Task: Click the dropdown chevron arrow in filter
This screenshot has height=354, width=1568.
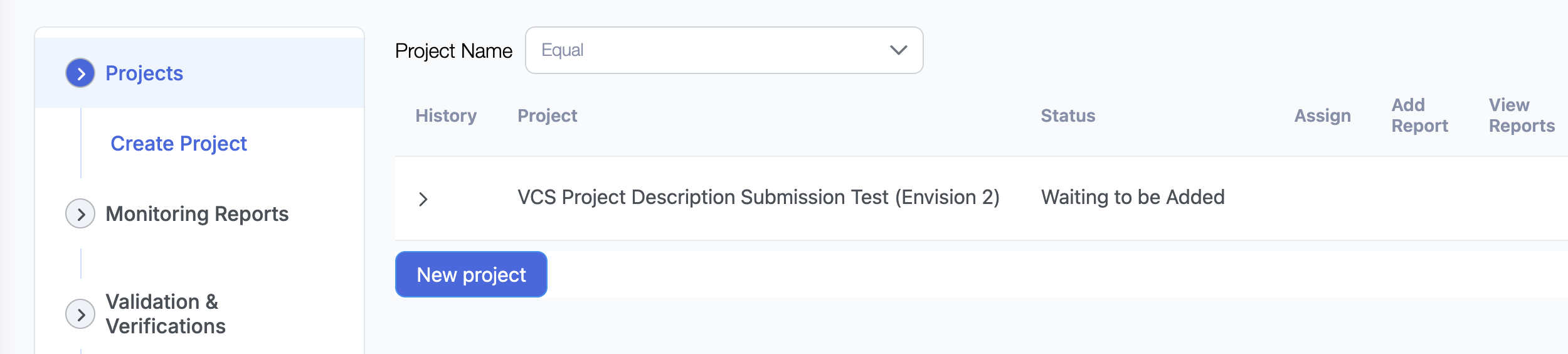Action: [898, 50]
